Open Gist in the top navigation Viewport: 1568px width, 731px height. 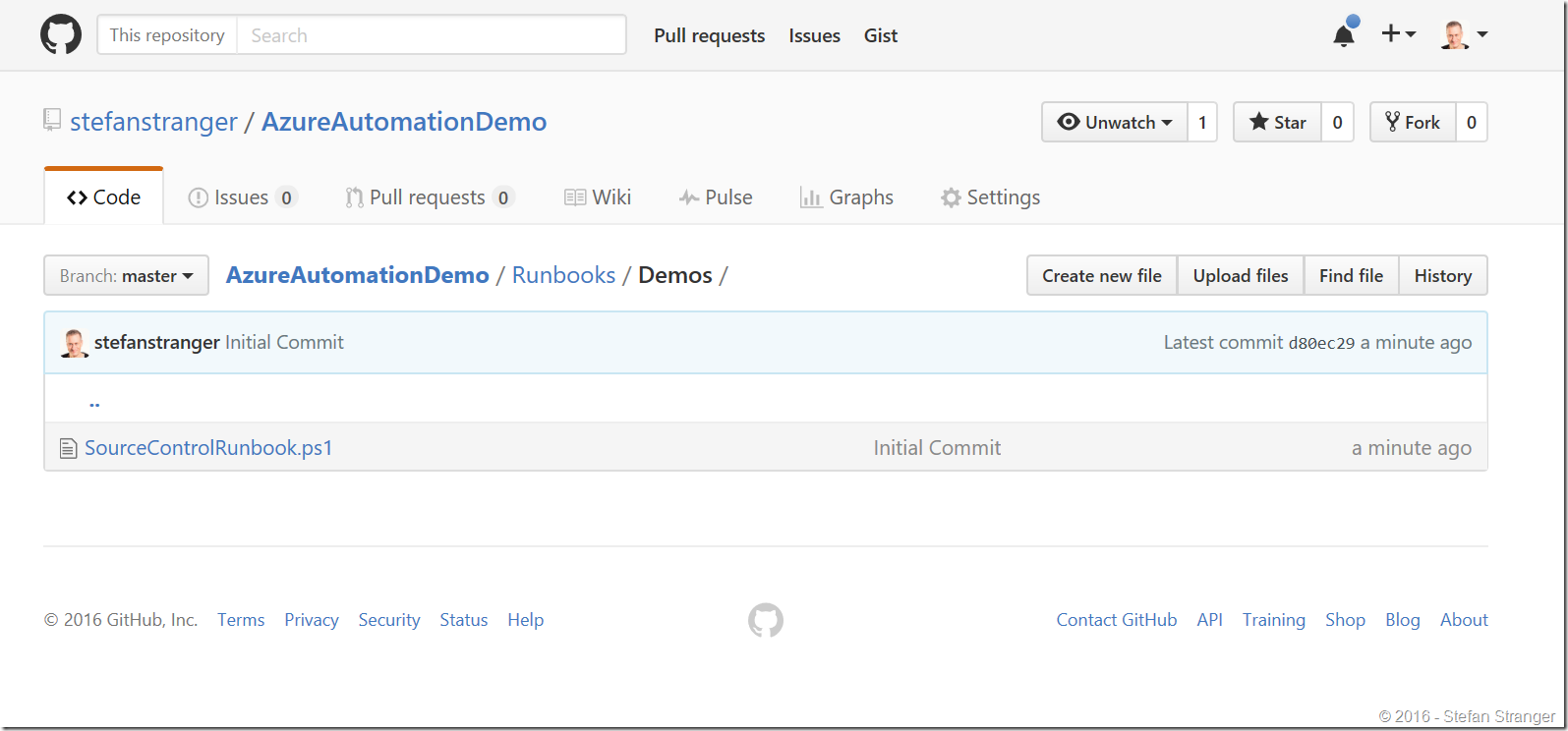881,35
